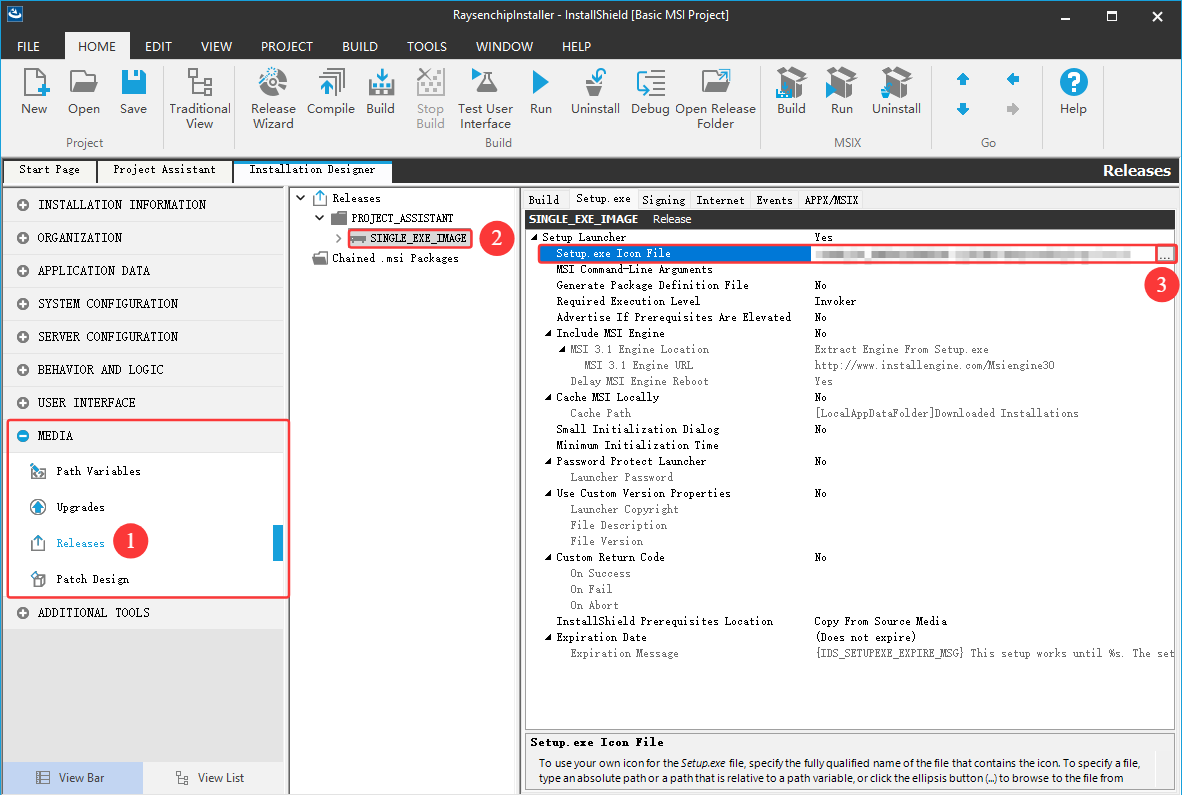Open the BUILD ribbon tab
The image size is (1182, 795).
[x=360, y=47]
